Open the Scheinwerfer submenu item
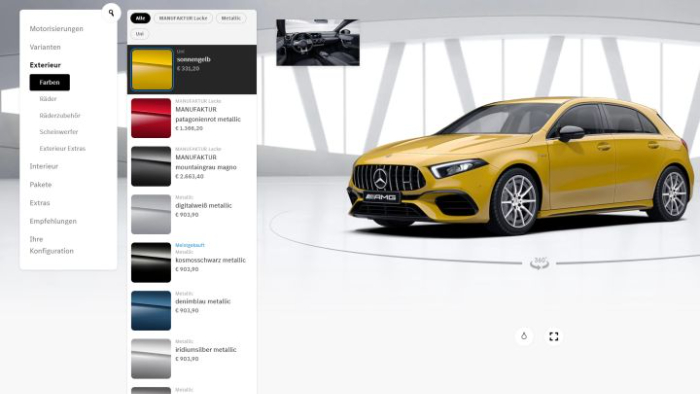This screenshot has height=394, width=700. pyautogui.click(x=58, y=132)
